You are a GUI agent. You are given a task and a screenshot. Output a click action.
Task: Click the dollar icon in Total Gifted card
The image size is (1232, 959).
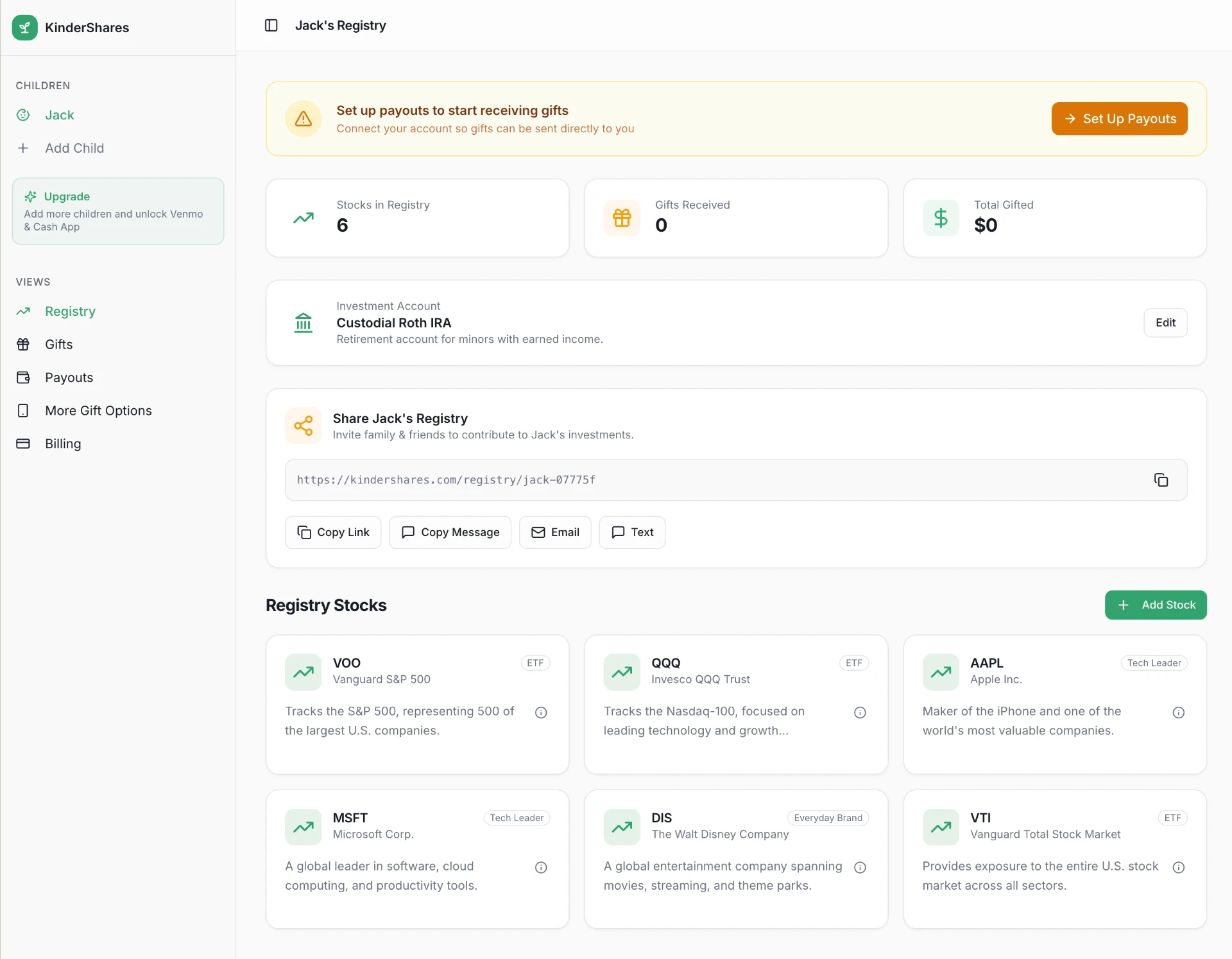(941, 218)
